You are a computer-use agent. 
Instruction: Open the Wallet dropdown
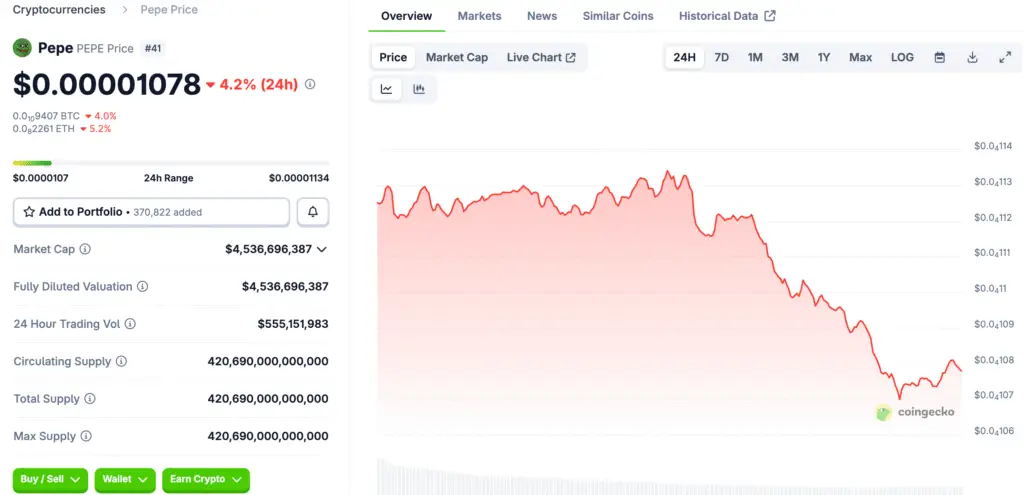(125, 479)
